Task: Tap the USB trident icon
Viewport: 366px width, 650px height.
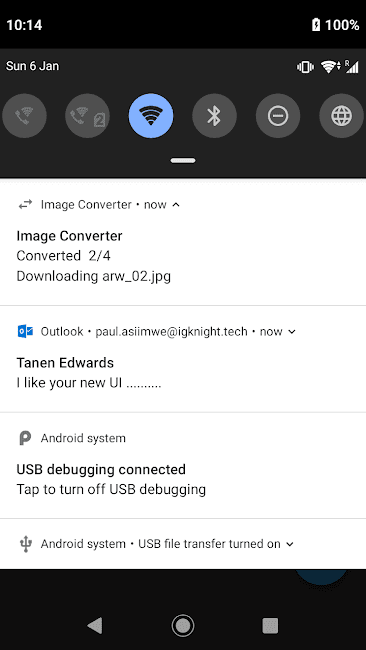Action: (26, 544)
